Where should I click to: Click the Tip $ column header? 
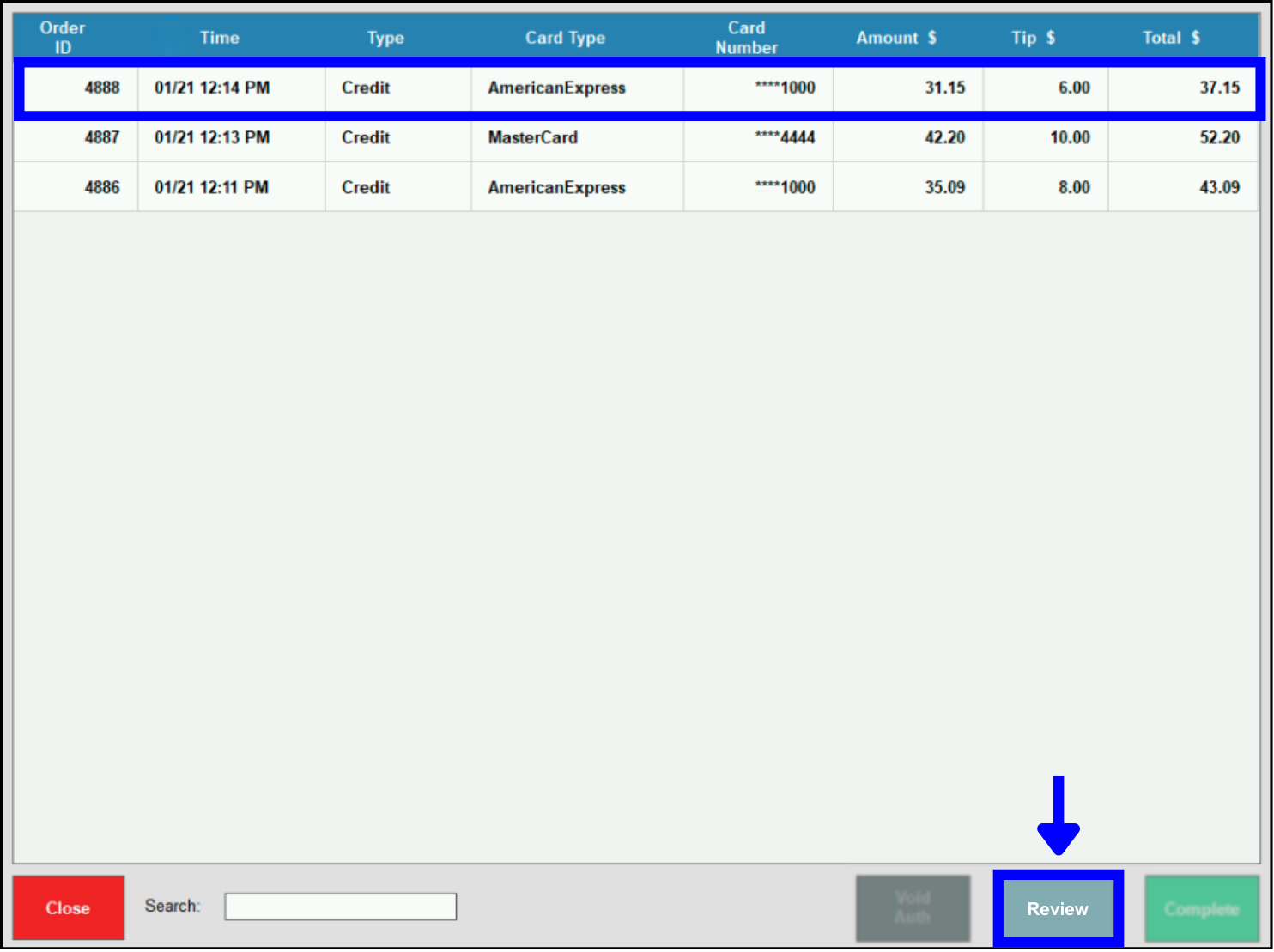pyautogui.click(x=1033, y=38)
